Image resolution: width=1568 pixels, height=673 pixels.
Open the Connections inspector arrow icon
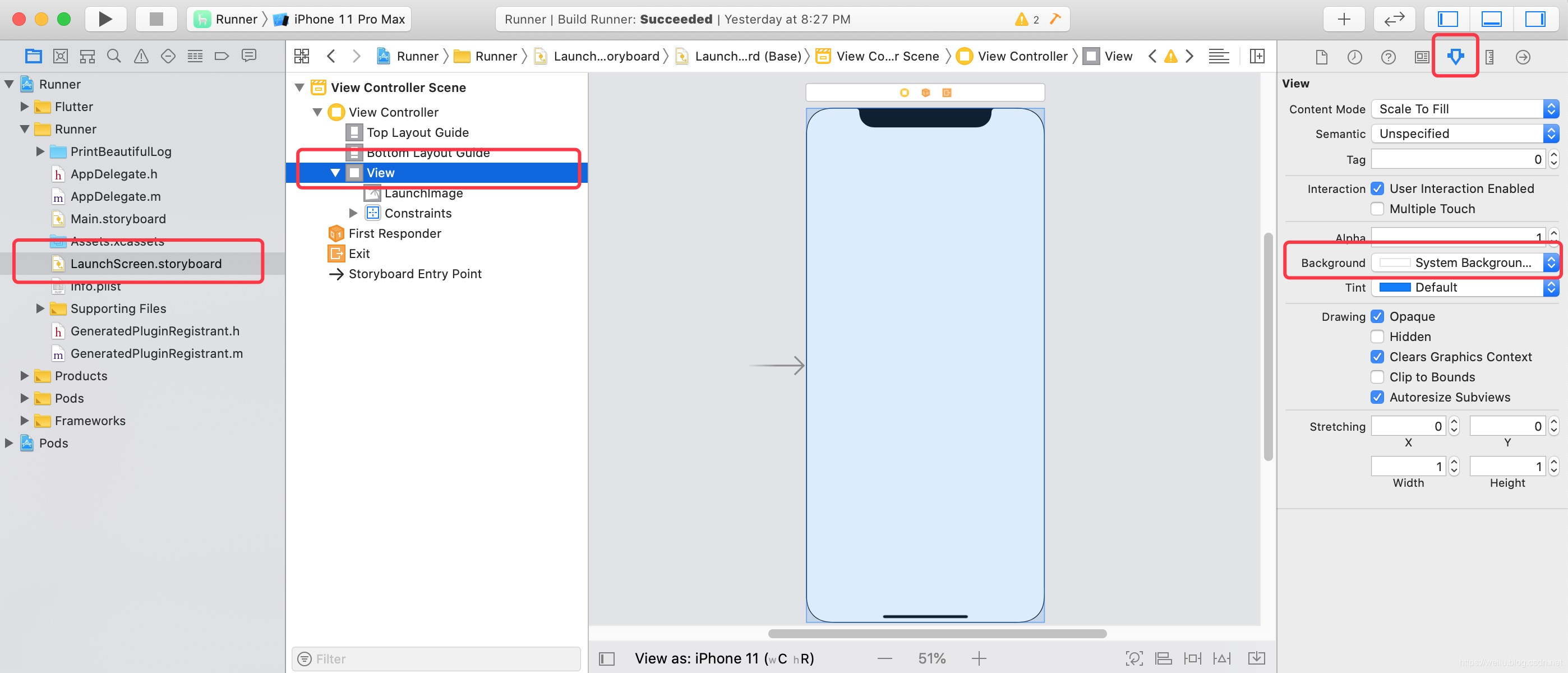(x=1523, y=57)
